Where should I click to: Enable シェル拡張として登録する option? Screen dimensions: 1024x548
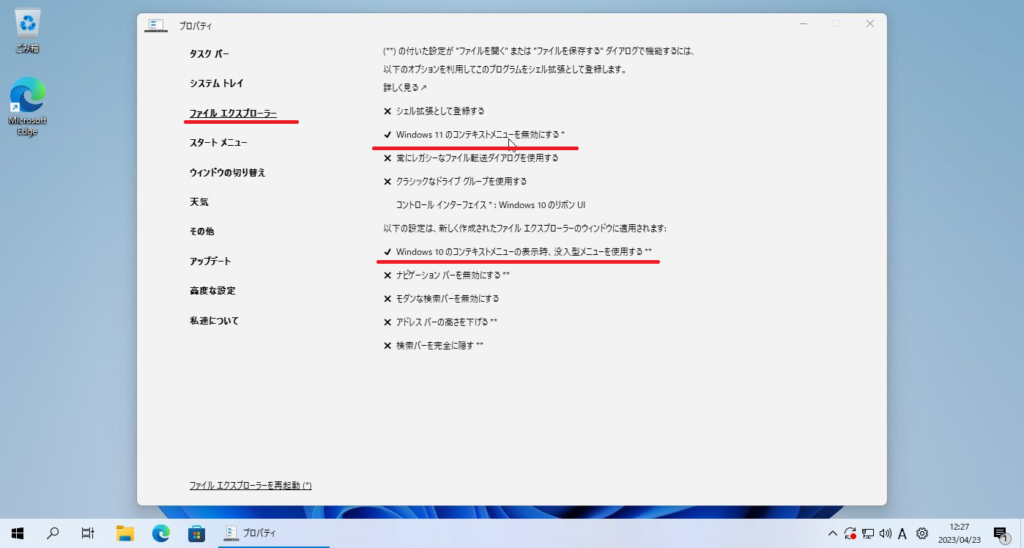click(434, 111)
